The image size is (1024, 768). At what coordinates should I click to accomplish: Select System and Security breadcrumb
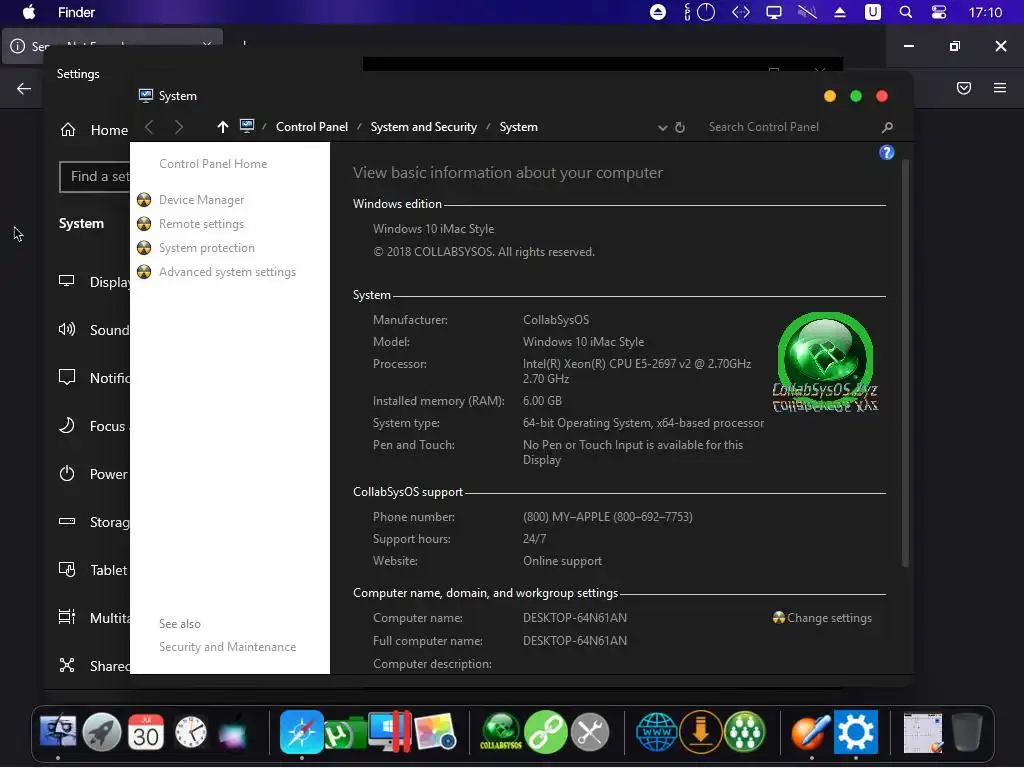coord(423,127)
